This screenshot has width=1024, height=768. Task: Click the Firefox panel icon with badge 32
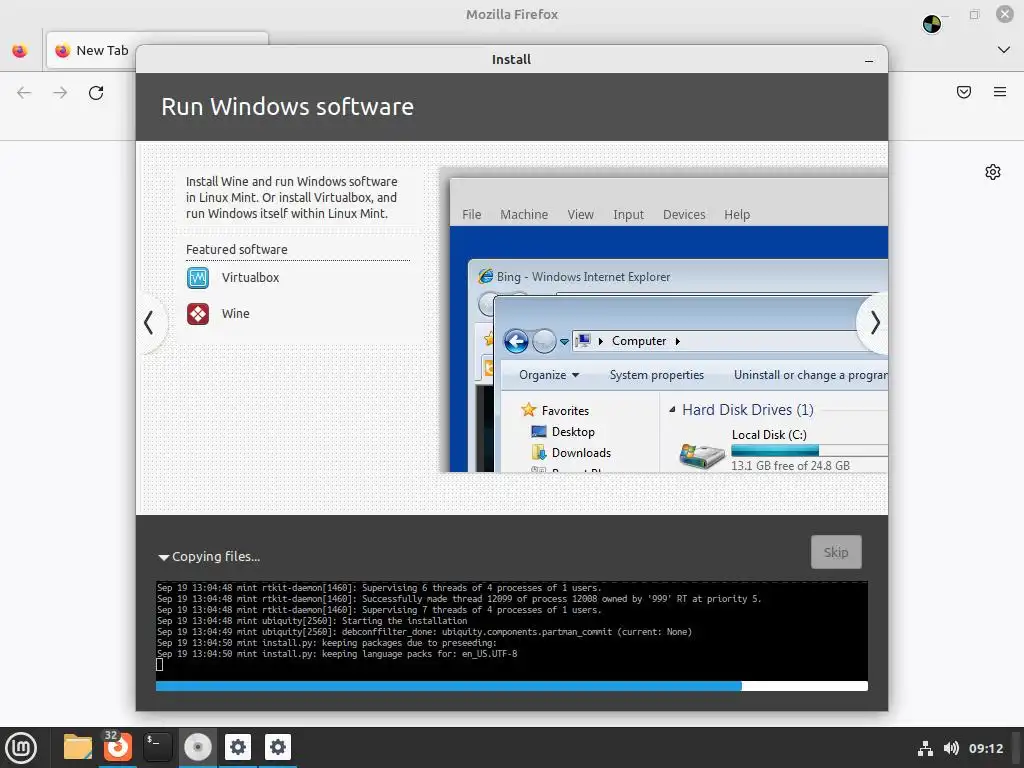click(118, 747)
